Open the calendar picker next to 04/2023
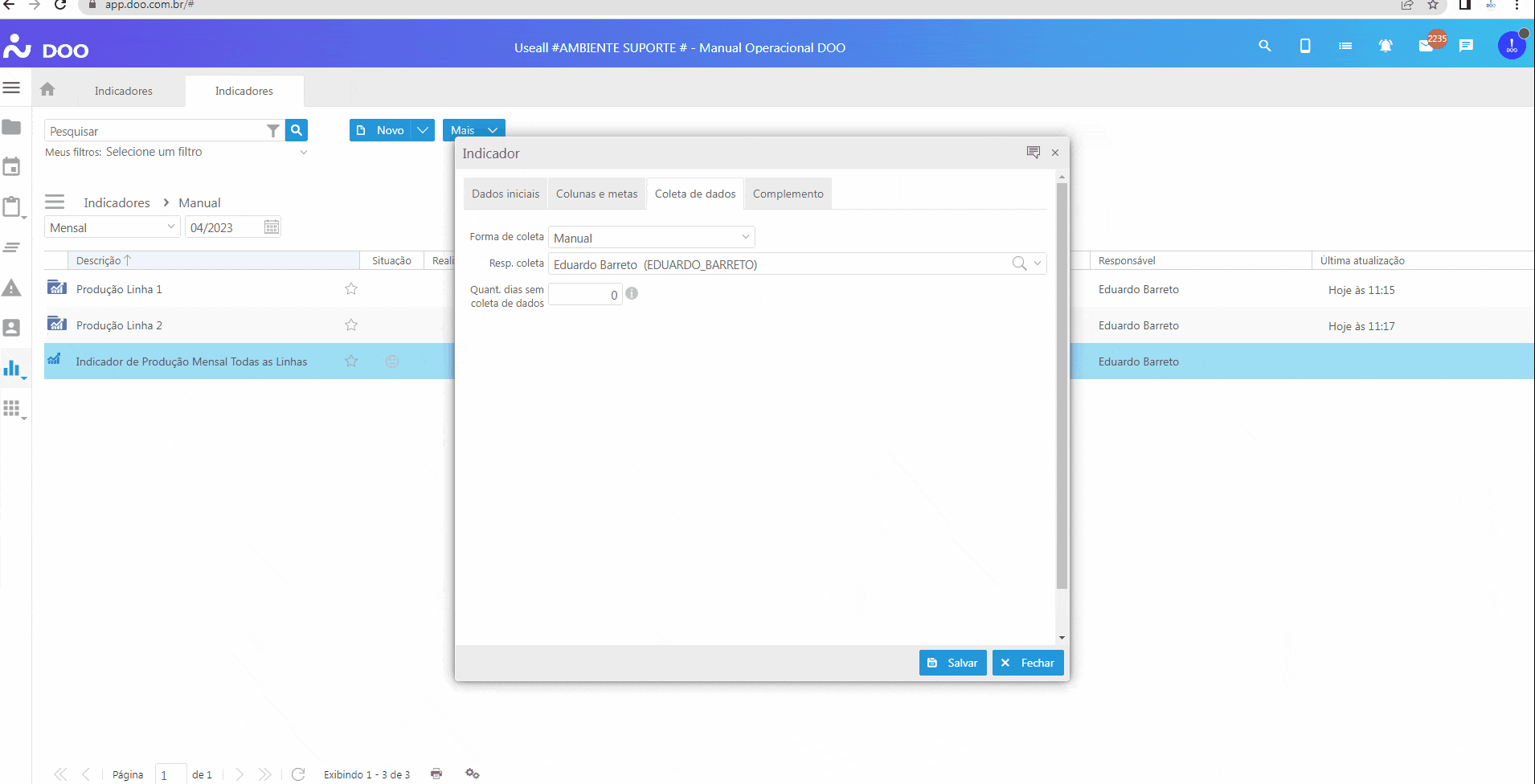 [x=272, y=227]
